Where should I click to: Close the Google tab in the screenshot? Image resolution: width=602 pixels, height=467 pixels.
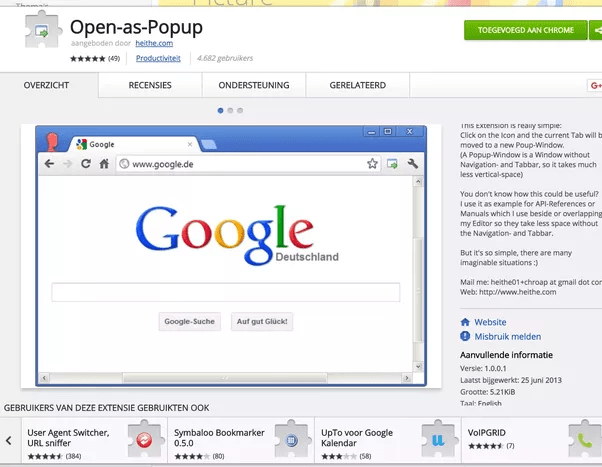[x=190, y=144]
